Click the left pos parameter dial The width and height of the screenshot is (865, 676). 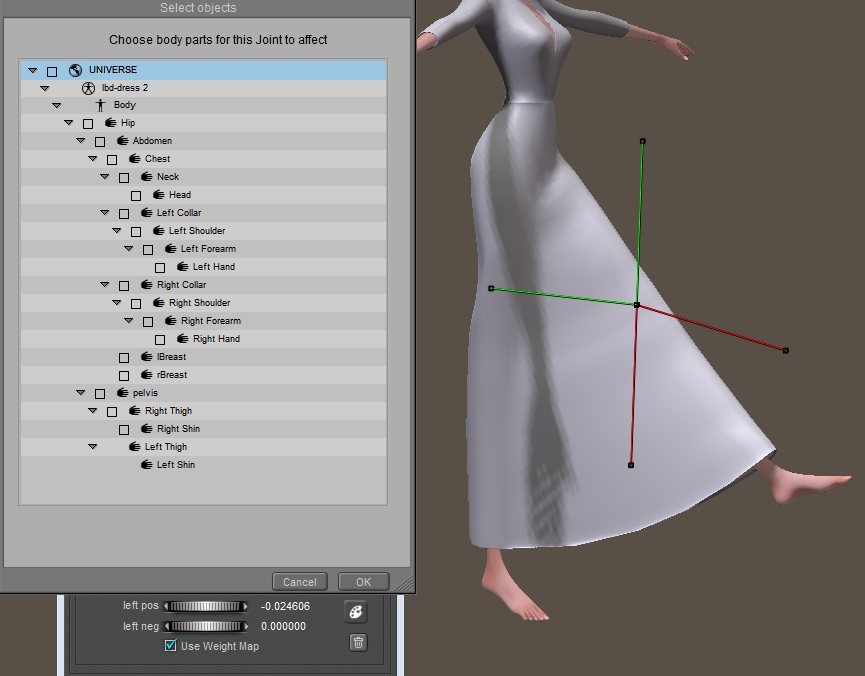click(205, 606)
